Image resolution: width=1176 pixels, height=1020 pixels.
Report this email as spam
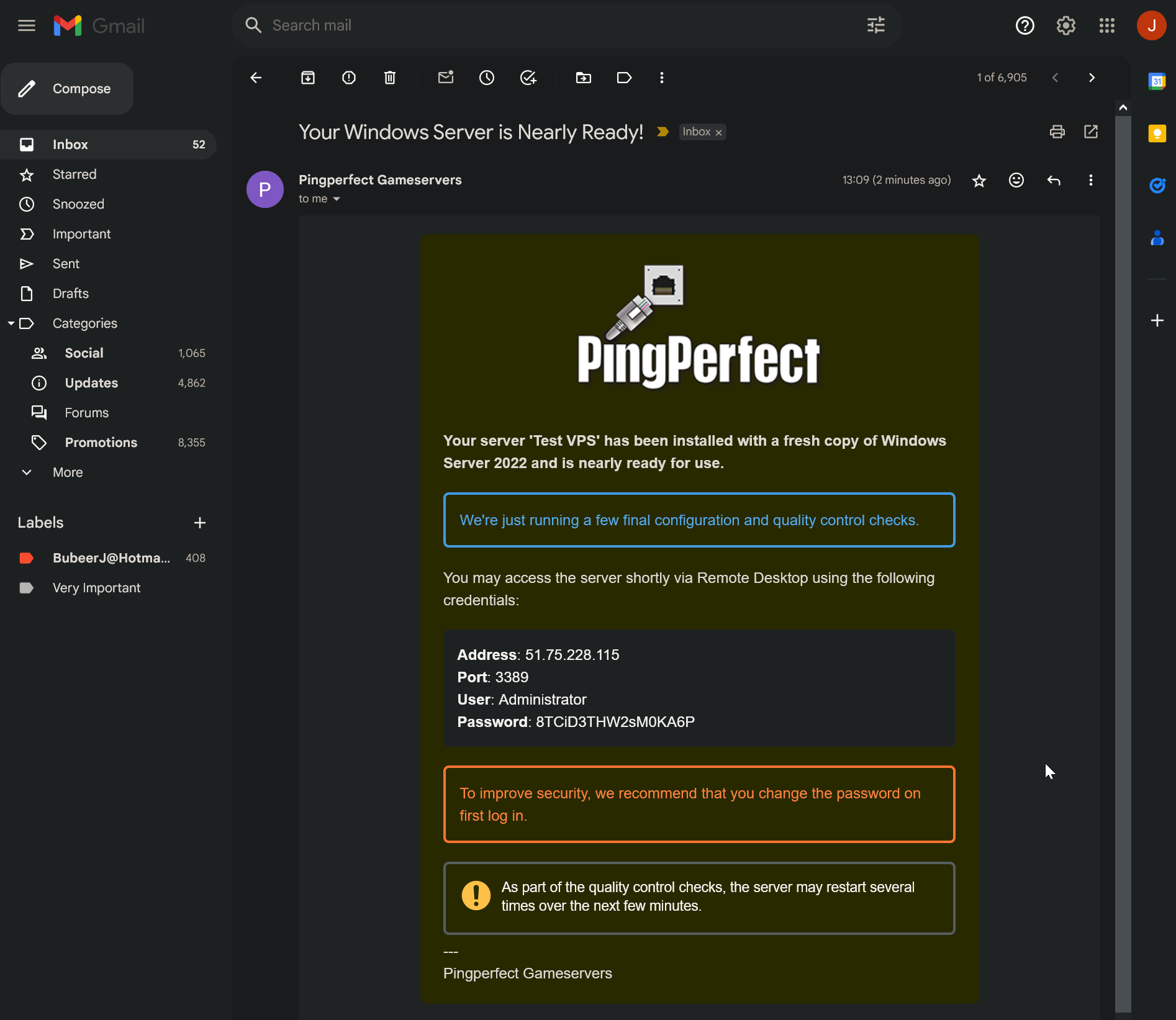pos(349,78)
